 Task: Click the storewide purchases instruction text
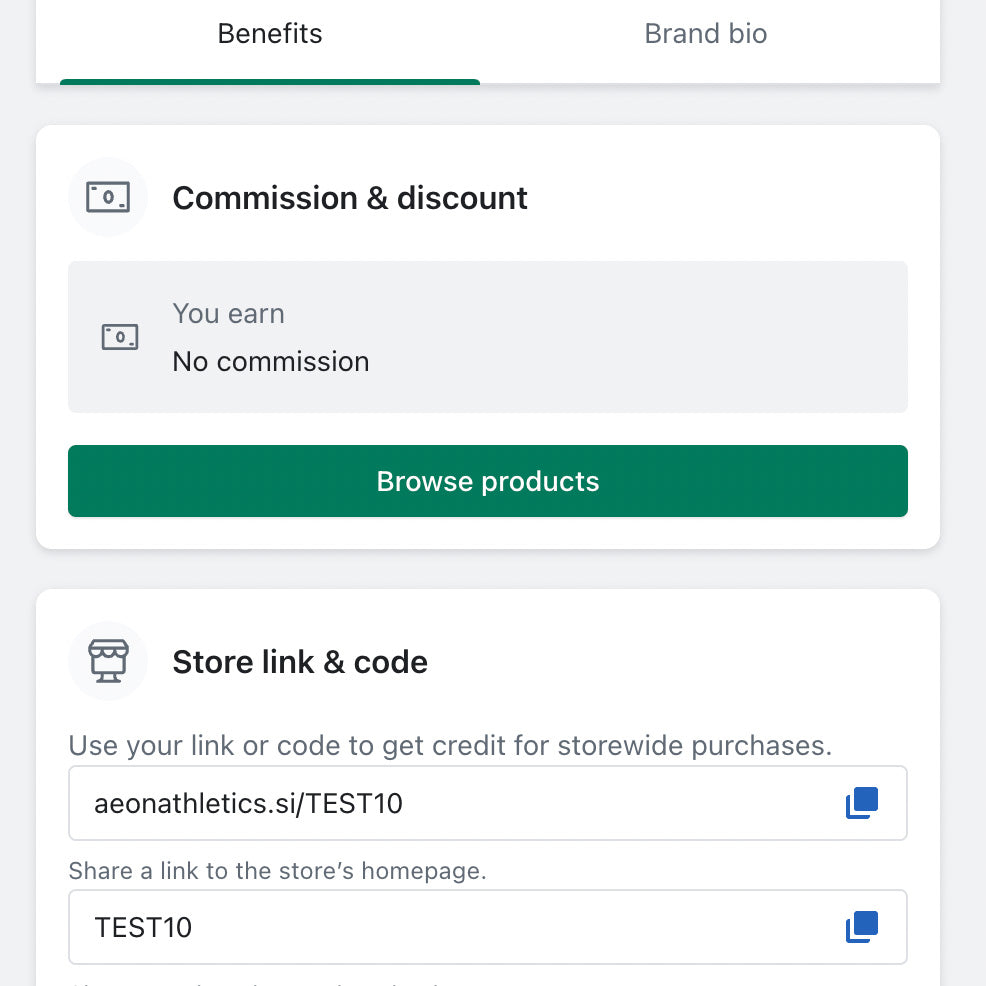click(x=450, y=746)
